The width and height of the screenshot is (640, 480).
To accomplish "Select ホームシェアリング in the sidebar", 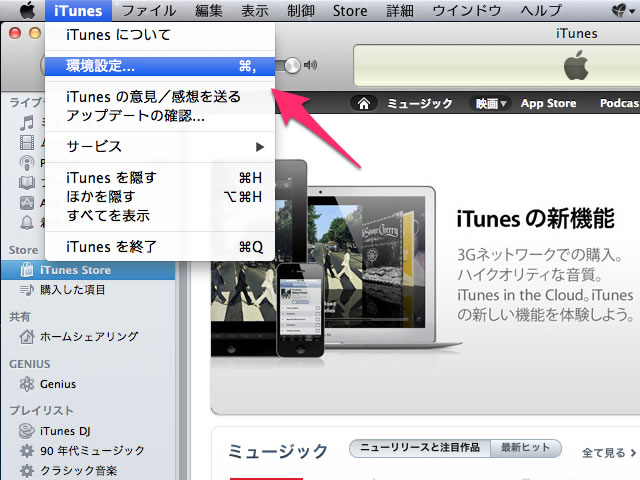I will 88,337.
